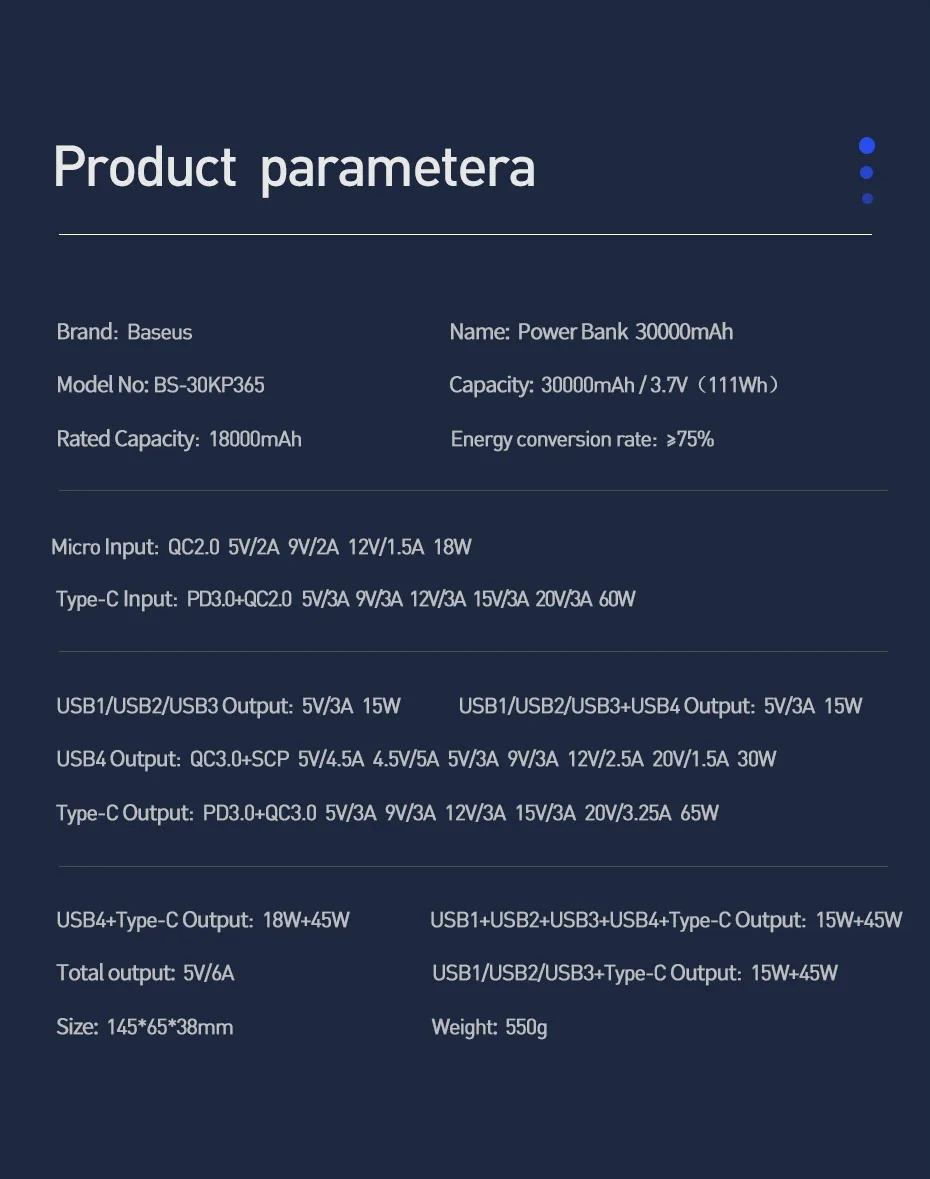Click the Type-C Input specification line
The height and width of the screenshot is (1179, 930).
pyautogui.click(x=345, y=599)
